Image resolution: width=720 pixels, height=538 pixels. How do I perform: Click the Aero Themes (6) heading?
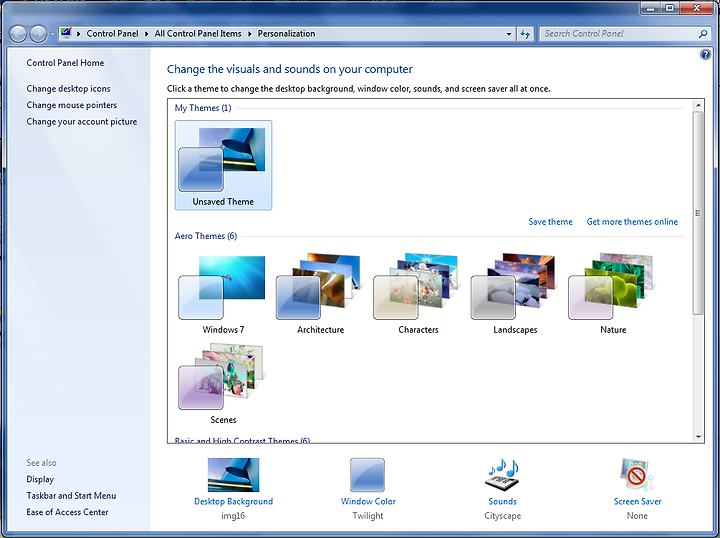(x=206, y=236)
